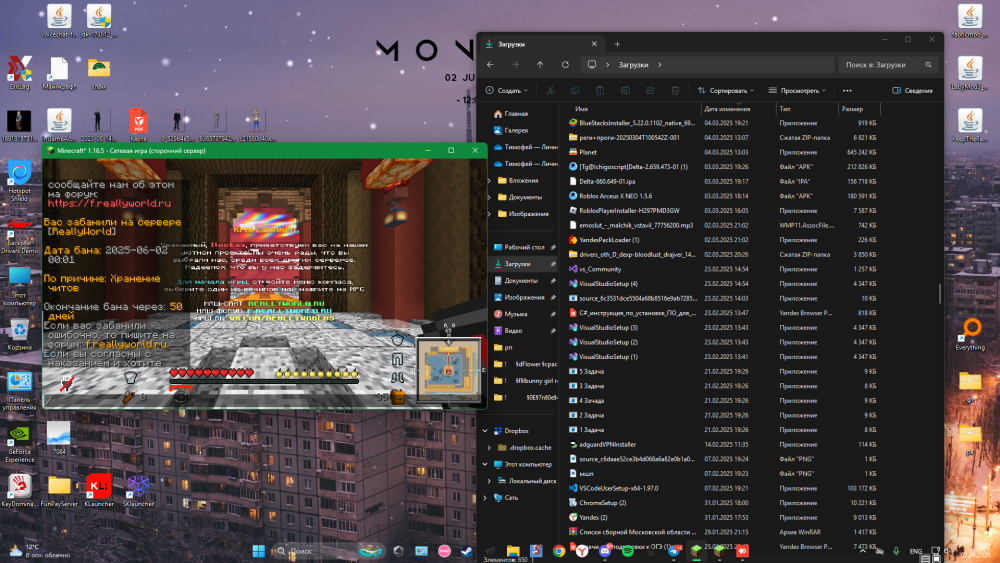Open the jdk-17.0.12 installer on desktop
The height and width of the screenshot is (563, 1000).
(x=99, y=20)
